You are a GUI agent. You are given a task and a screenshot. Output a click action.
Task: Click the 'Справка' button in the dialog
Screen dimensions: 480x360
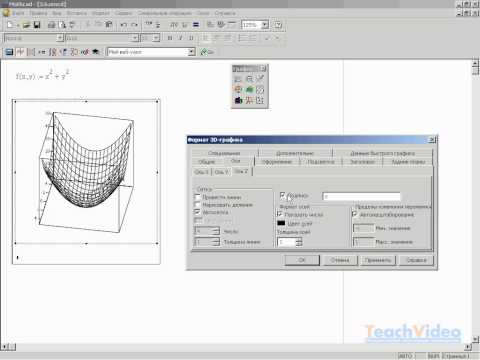pos(416,260)
